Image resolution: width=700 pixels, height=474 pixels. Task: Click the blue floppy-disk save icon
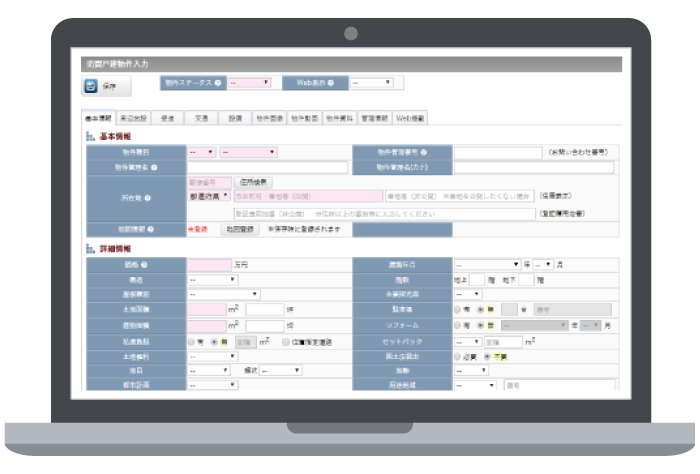tap(91, 86)
